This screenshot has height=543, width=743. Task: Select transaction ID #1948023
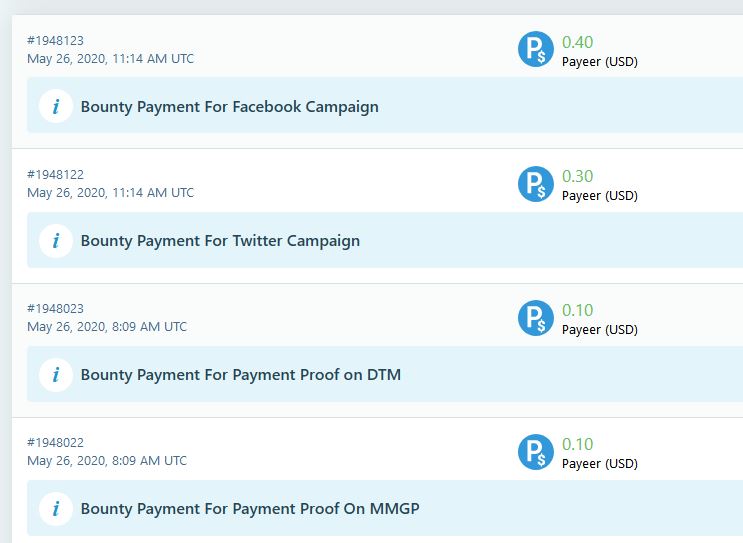(x=55, y=309)
